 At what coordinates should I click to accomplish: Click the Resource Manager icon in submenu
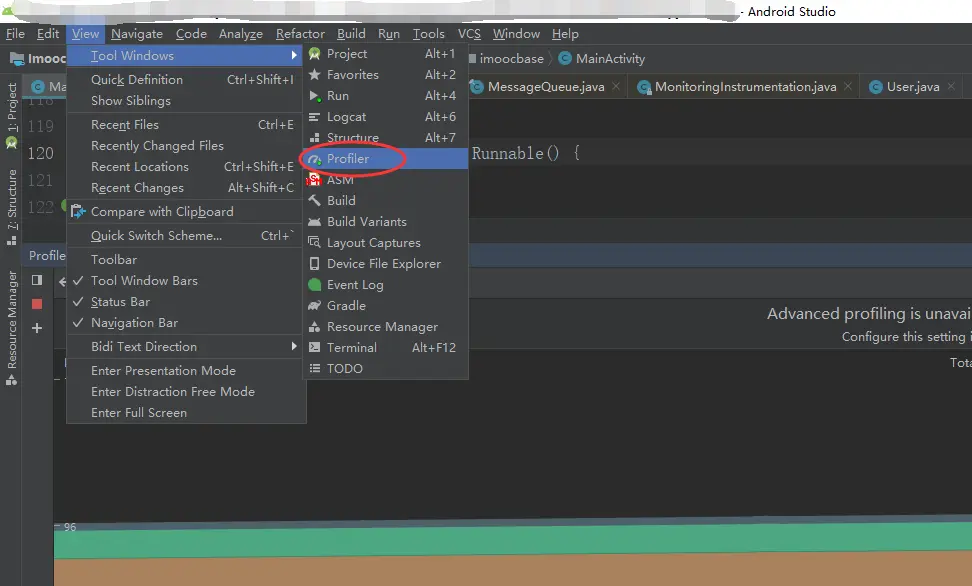[314, 327]
